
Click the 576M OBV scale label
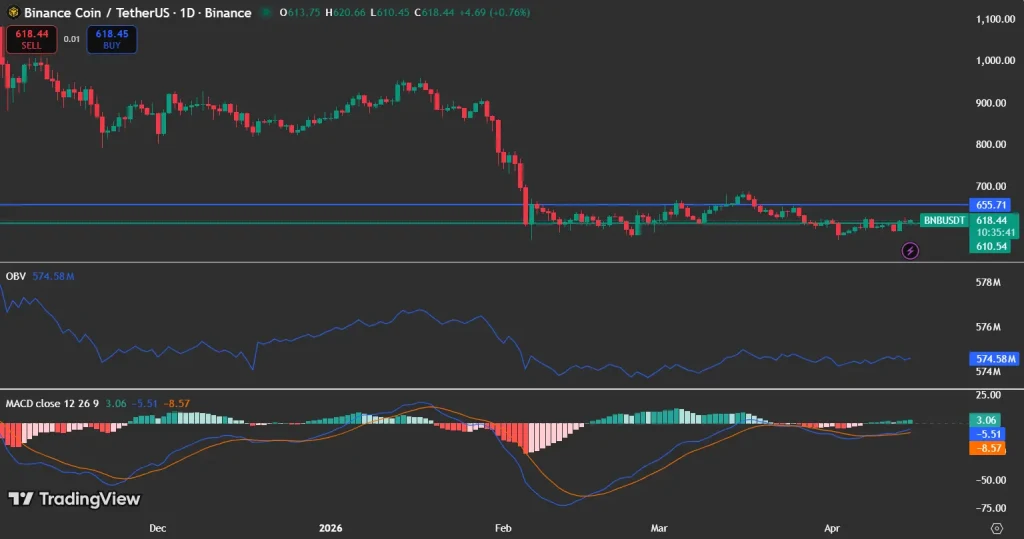(988, 327)
